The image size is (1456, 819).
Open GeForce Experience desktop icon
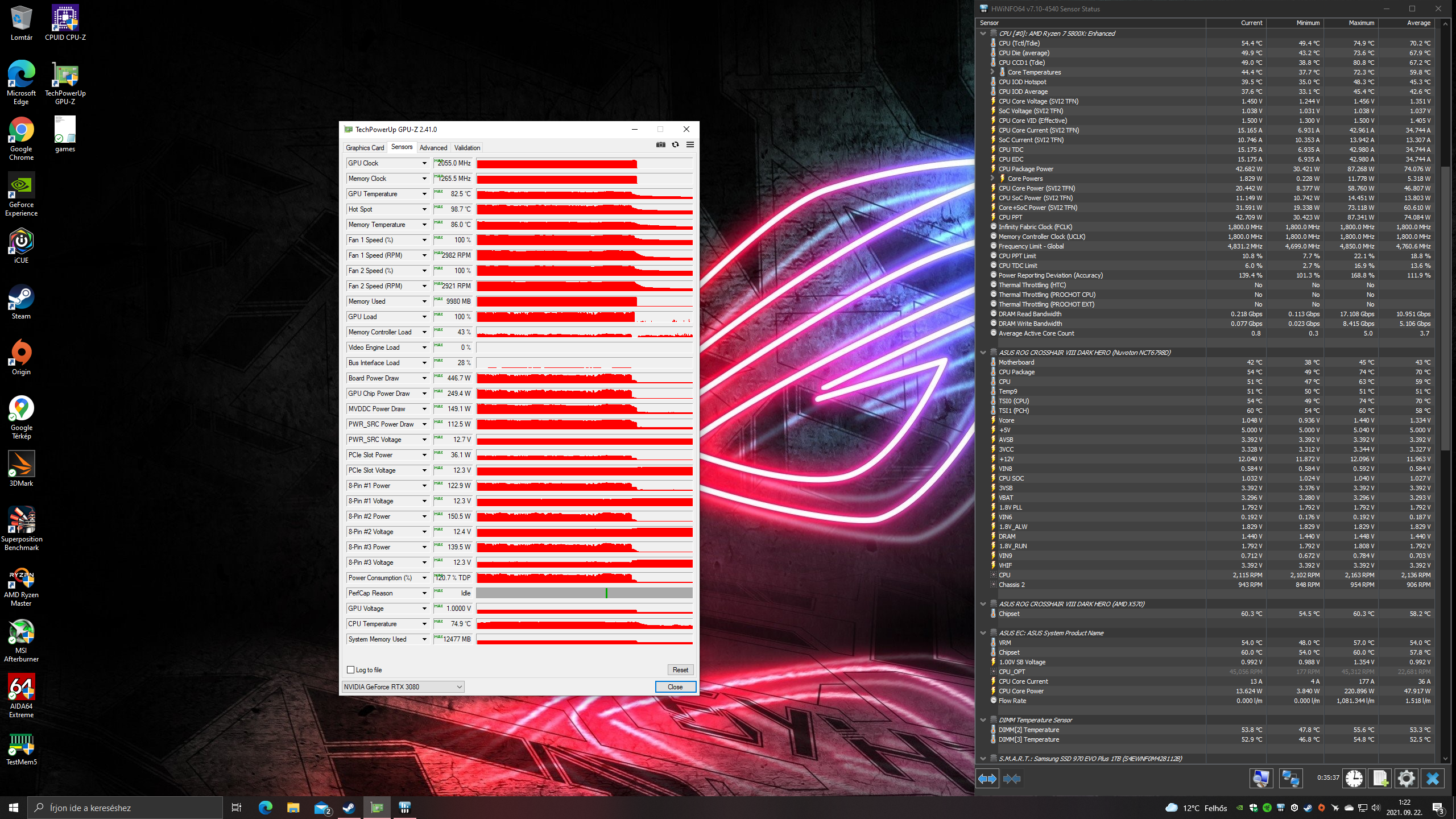click(x=22, y=195)
